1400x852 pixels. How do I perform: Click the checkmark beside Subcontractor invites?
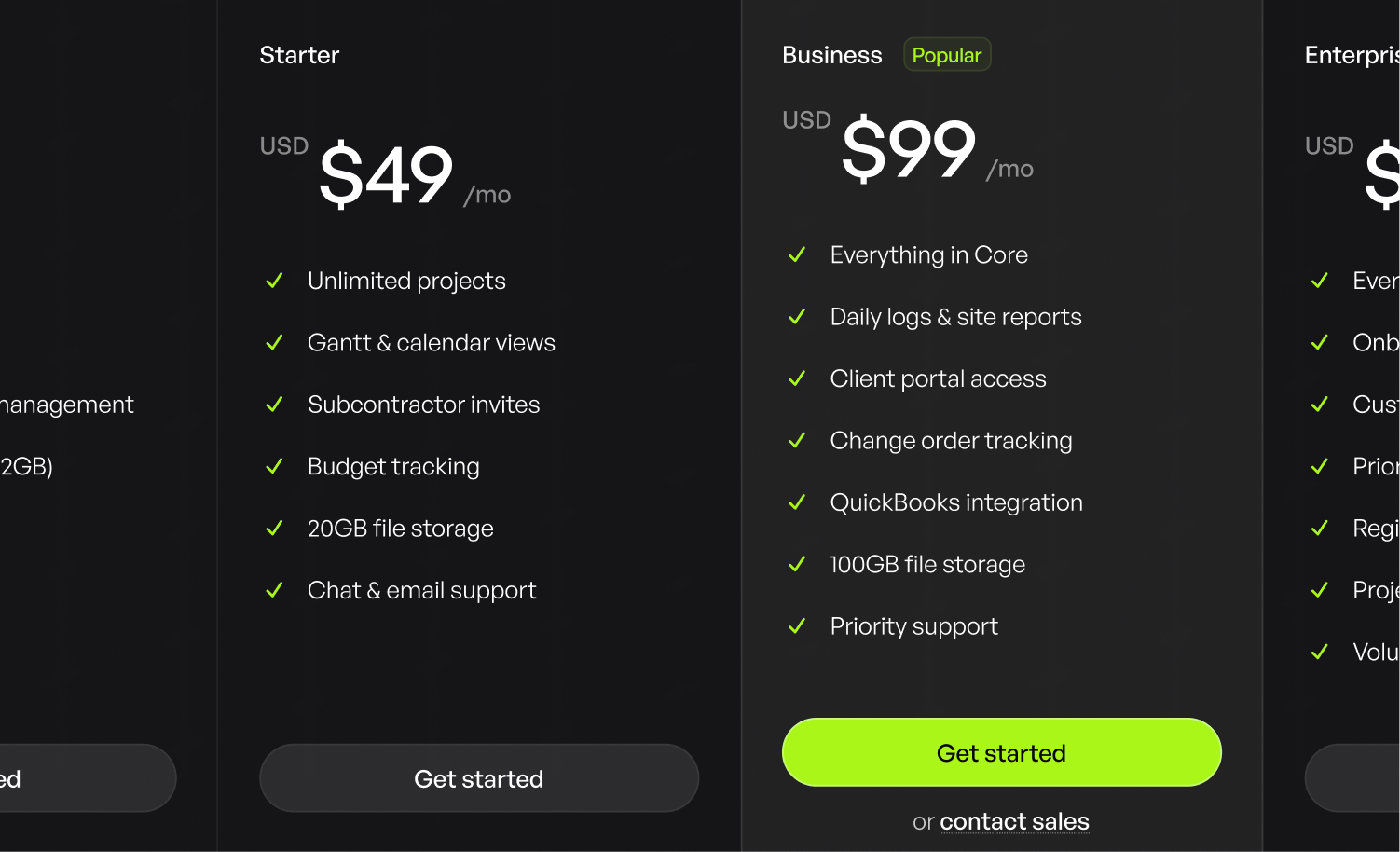pyautogui.click(x=274, y=405)
